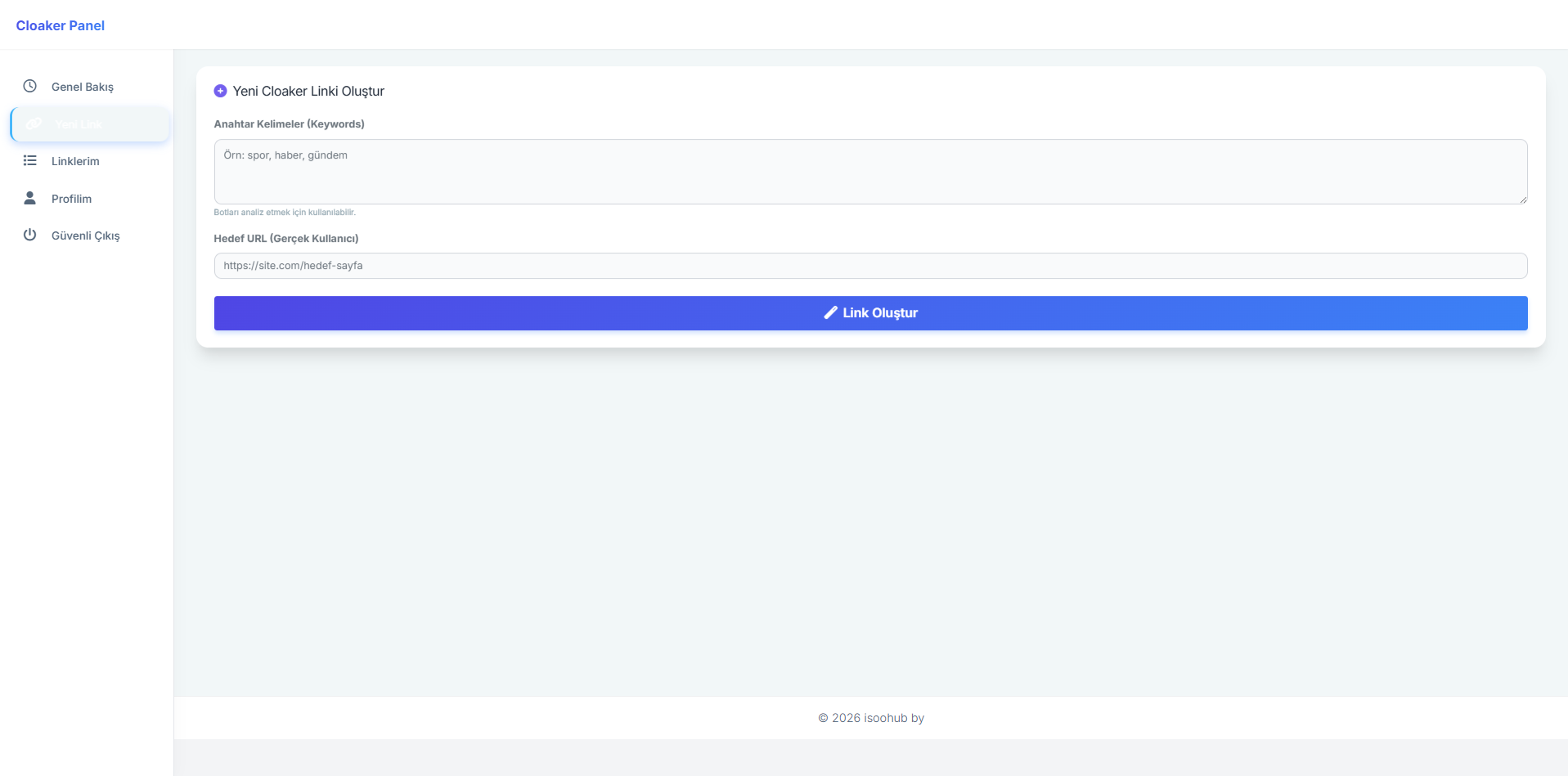
Task: Click into the Hedef URL input field
Action: click(870, 266)
